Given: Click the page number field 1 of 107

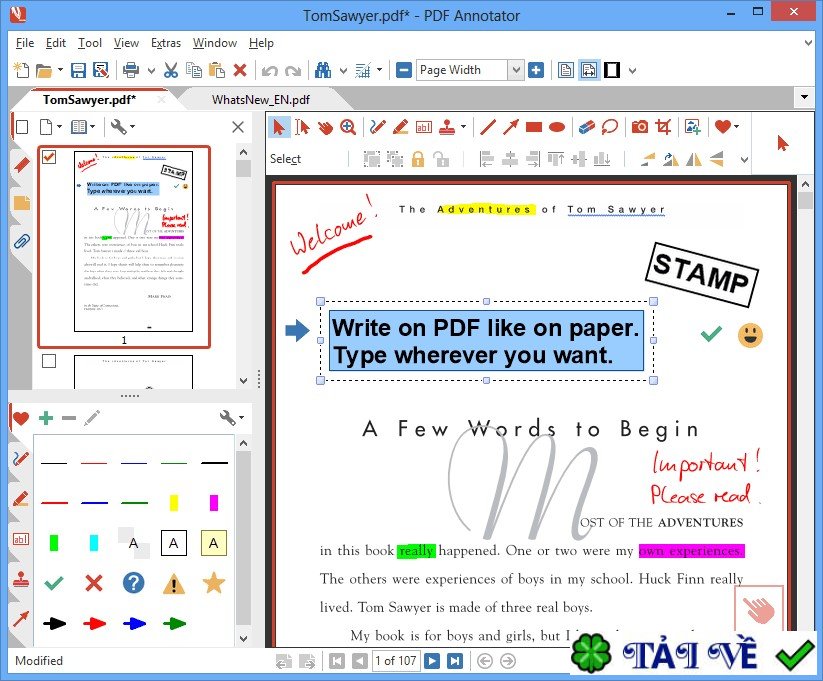Looking at the screenshot, I should pos(396,661).
